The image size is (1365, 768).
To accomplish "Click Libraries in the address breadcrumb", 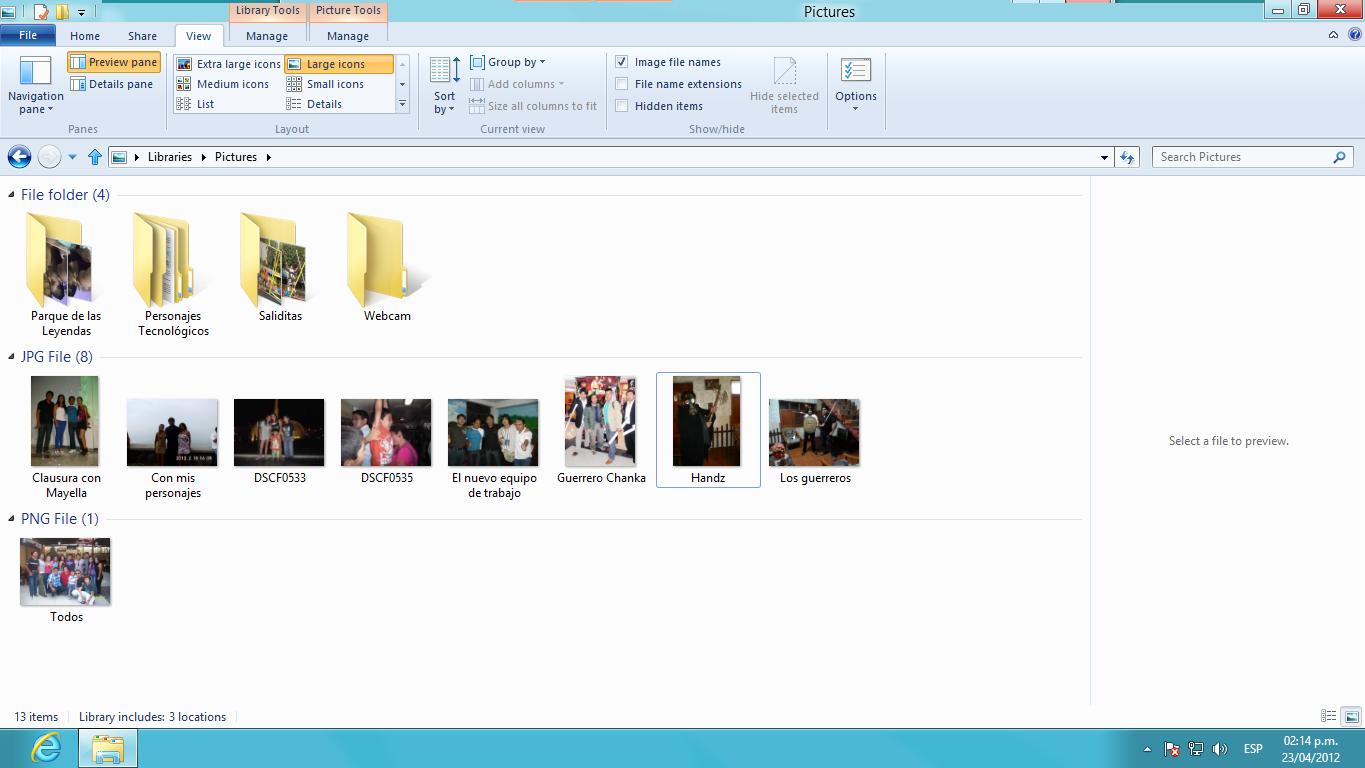I will pos(169,157).
